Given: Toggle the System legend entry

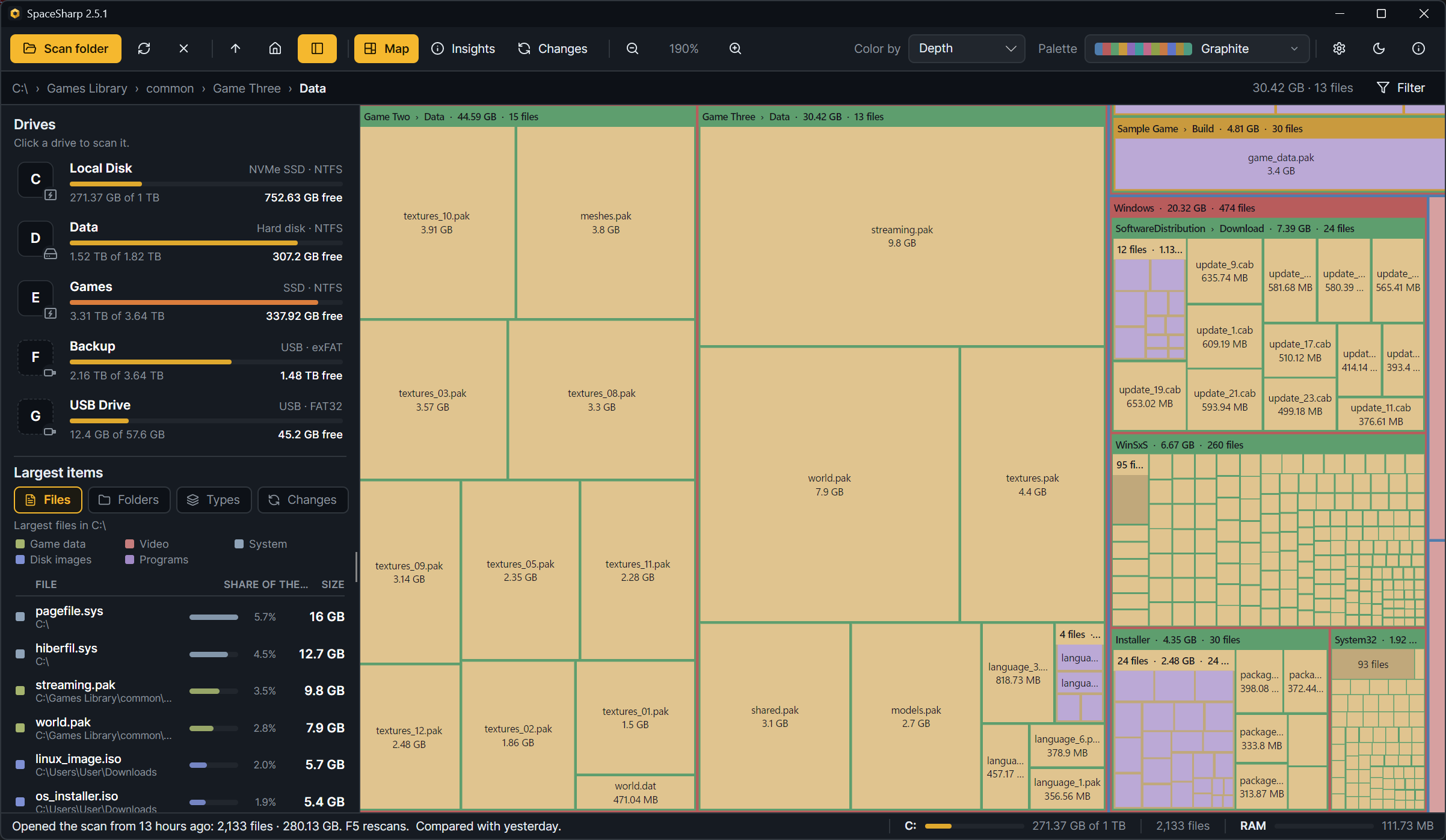Looking at the screenshot, I should click(x=260, y=544).
